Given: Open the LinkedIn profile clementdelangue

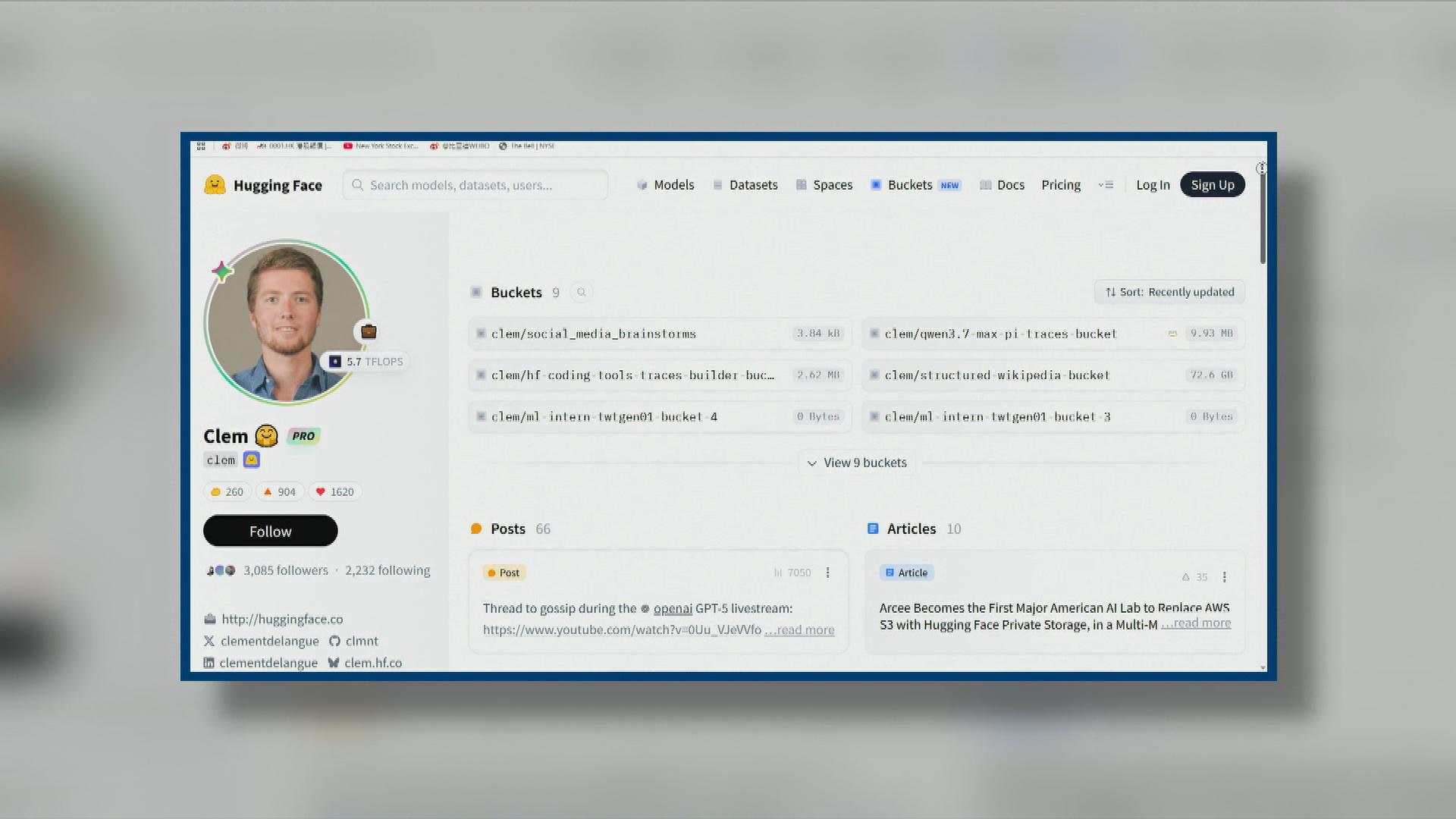Looking at the screenshot, I should tap(261, 663).
